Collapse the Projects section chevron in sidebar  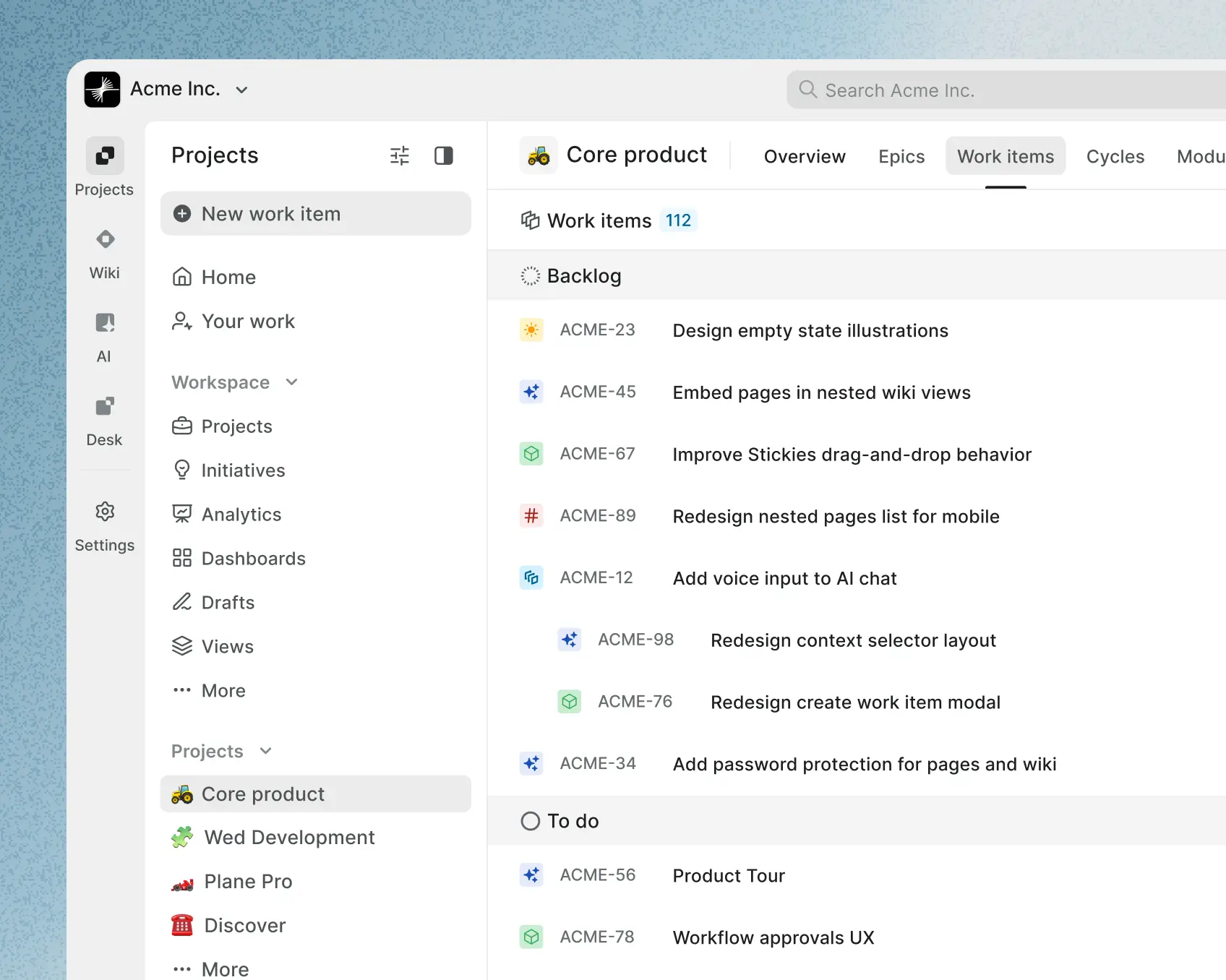pos(266,751)
